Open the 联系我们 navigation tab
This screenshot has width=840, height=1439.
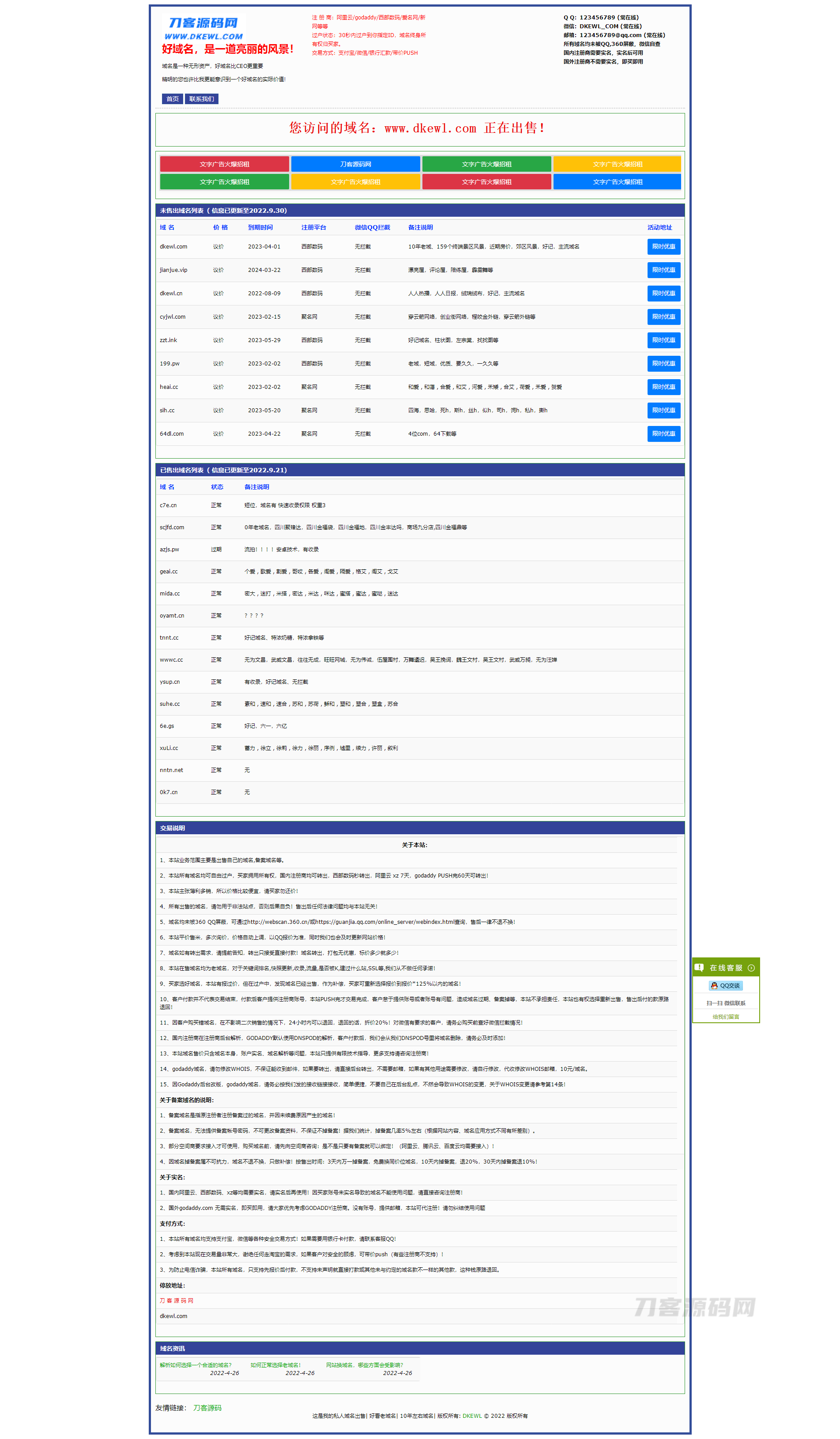click(x=202, y=99)
